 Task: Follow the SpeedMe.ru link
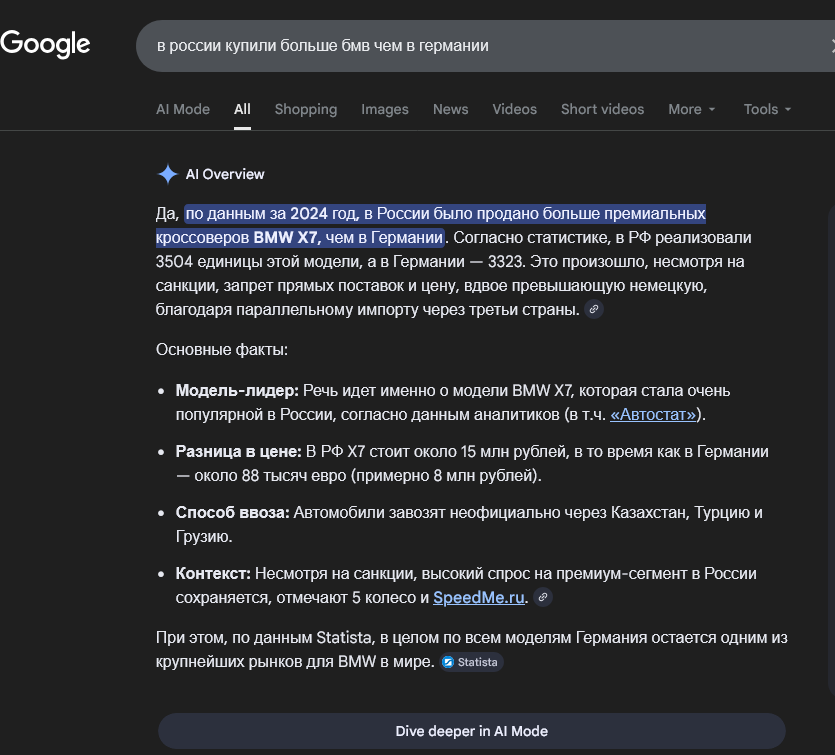coord(479,598)
